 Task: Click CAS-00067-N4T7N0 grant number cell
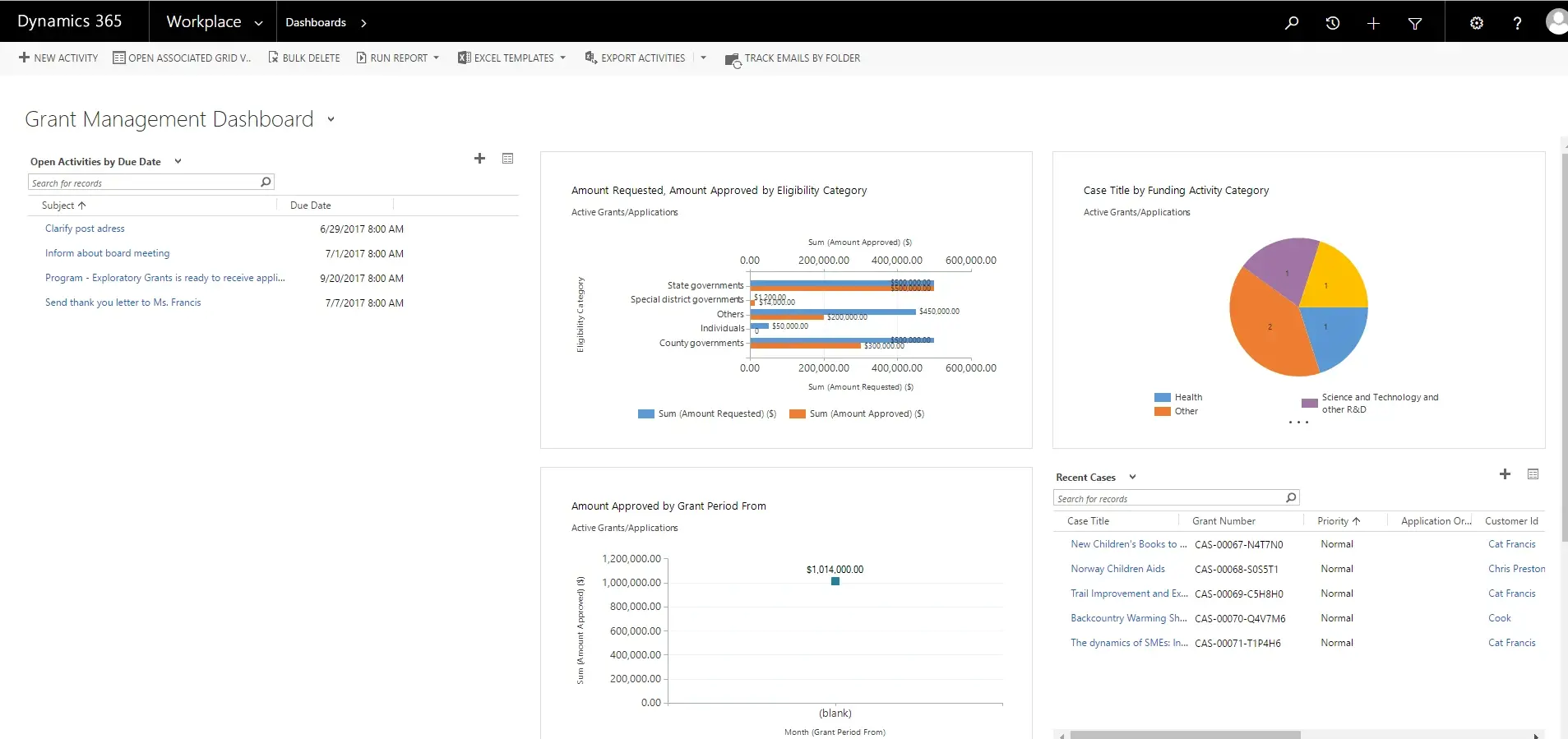[1238, 545]
